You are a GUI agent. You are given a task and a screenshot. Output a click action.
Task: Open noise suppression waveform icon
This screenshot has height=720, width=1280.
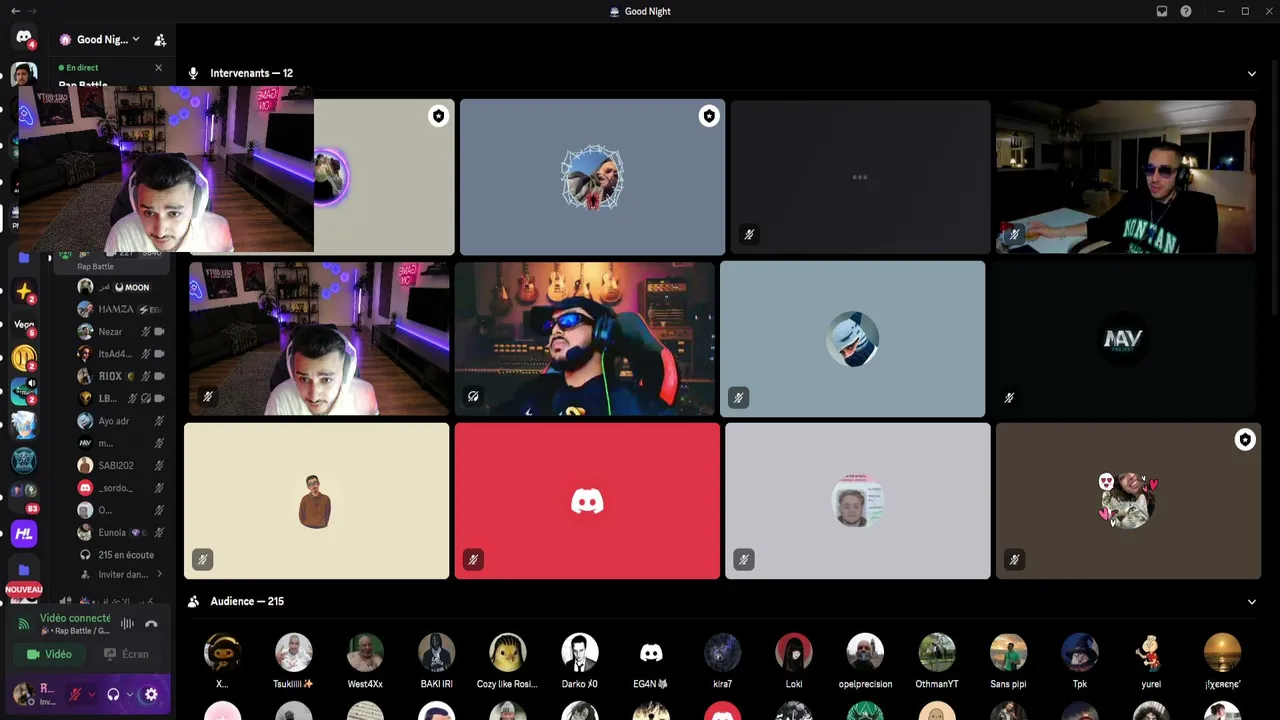(x=127, y=624)
